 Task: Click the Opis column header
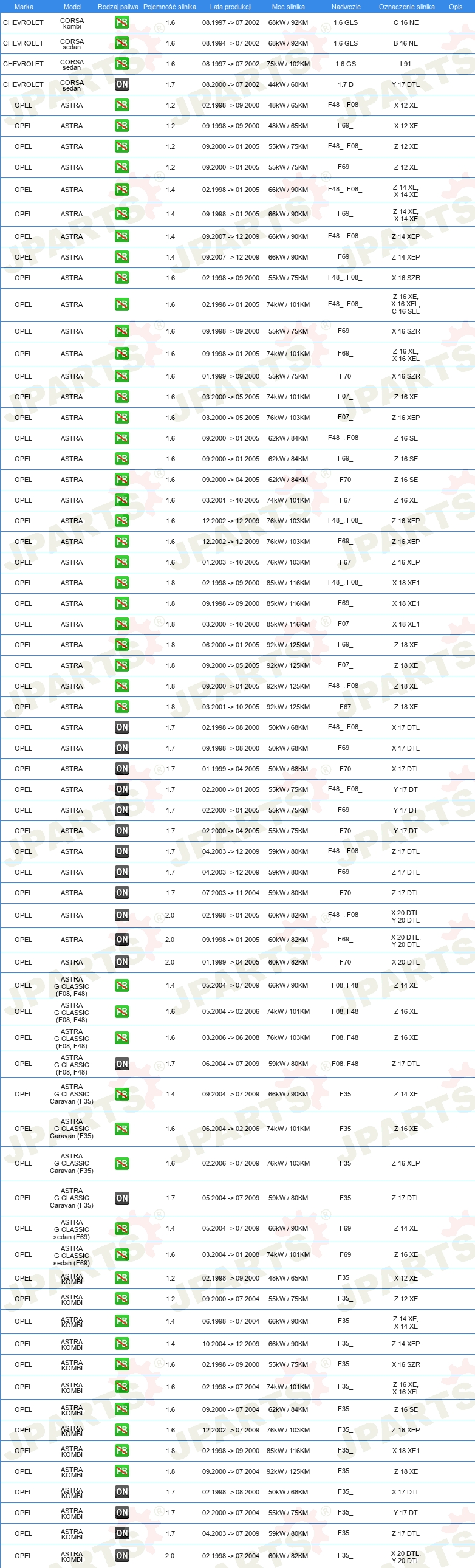tap(456, 7)
